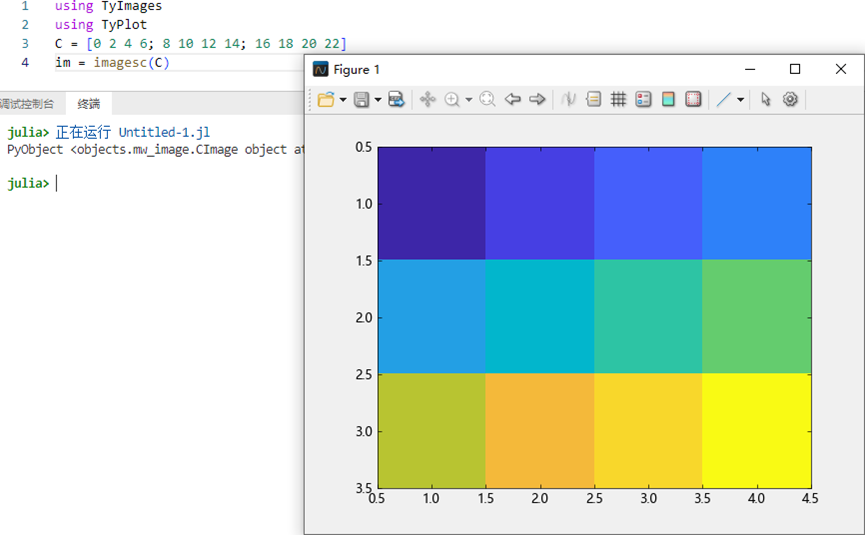Activate the pan tool with four arrows
Viewport: 865px width, 535px height.
pyautogui.click(x=428, y=99)
